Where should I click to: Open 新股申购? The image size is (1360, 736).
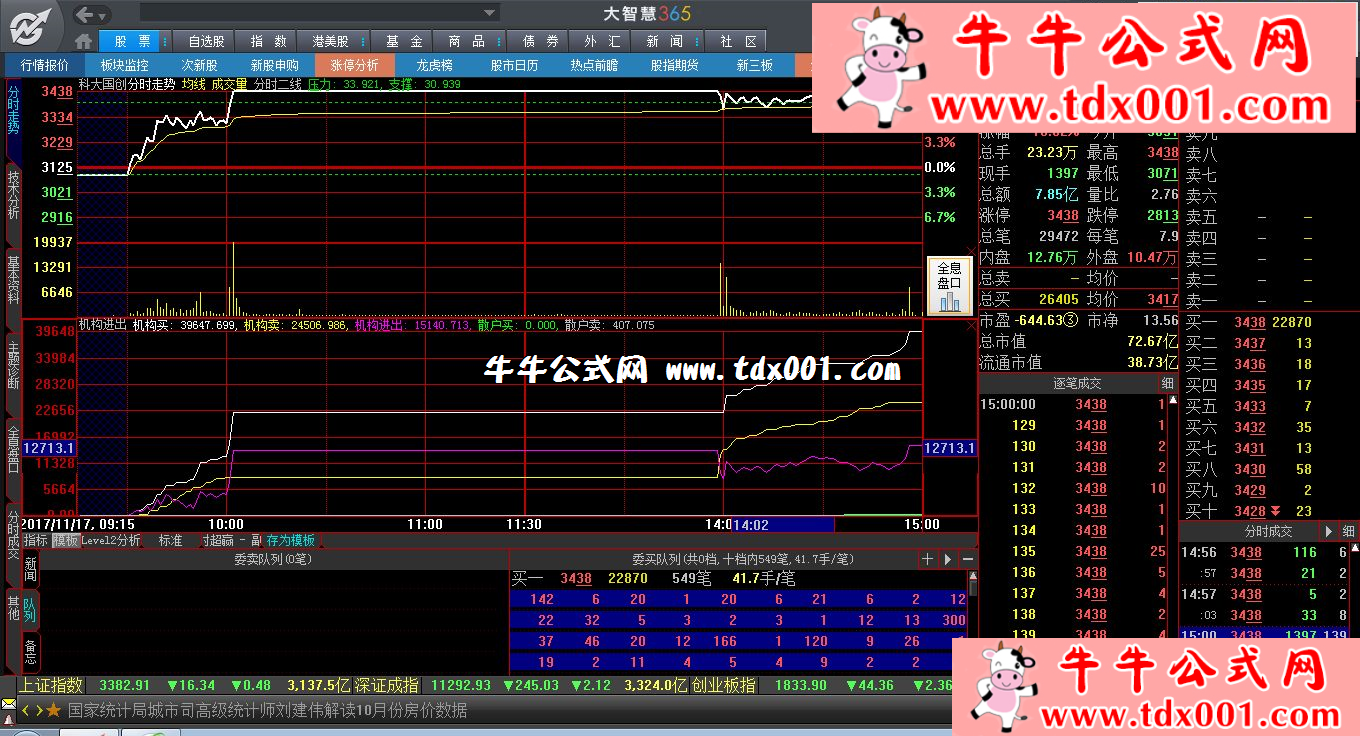tap(274, 65)
